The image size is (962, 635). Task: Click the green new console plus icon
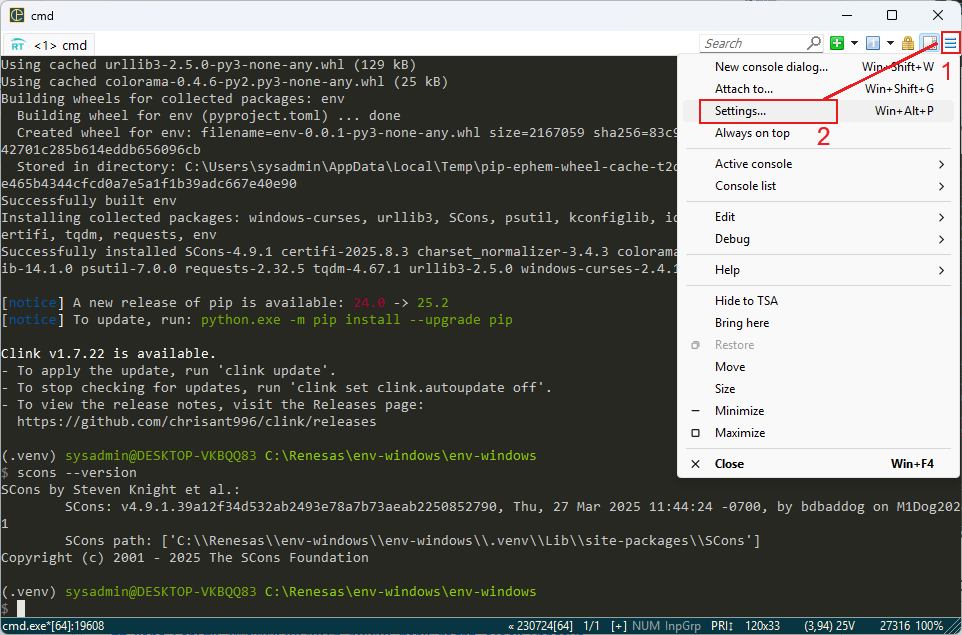pos(837,43)
